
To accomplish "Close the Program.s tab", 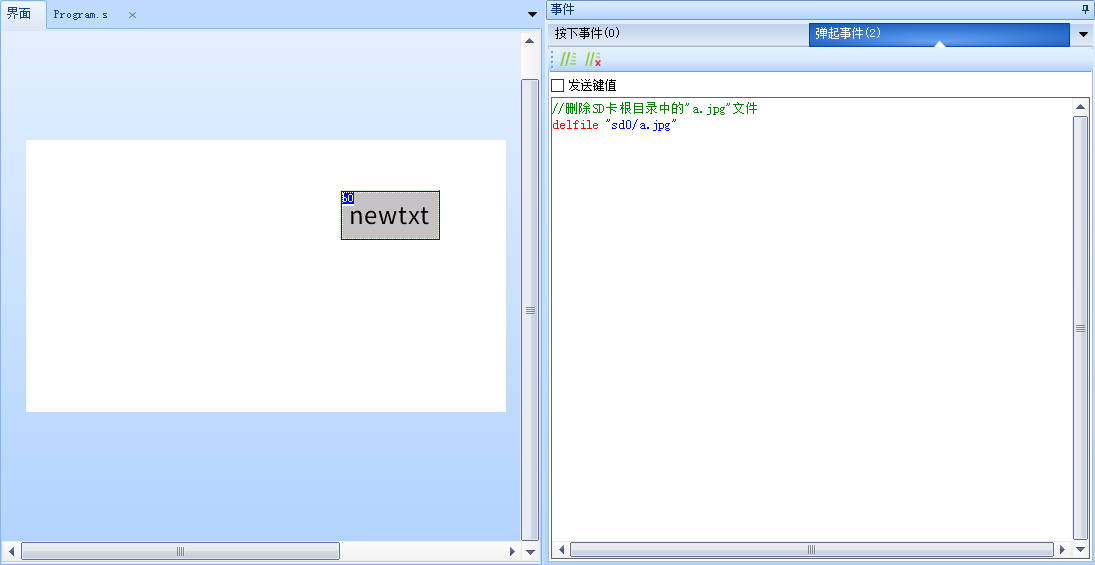I will (132, 15).
